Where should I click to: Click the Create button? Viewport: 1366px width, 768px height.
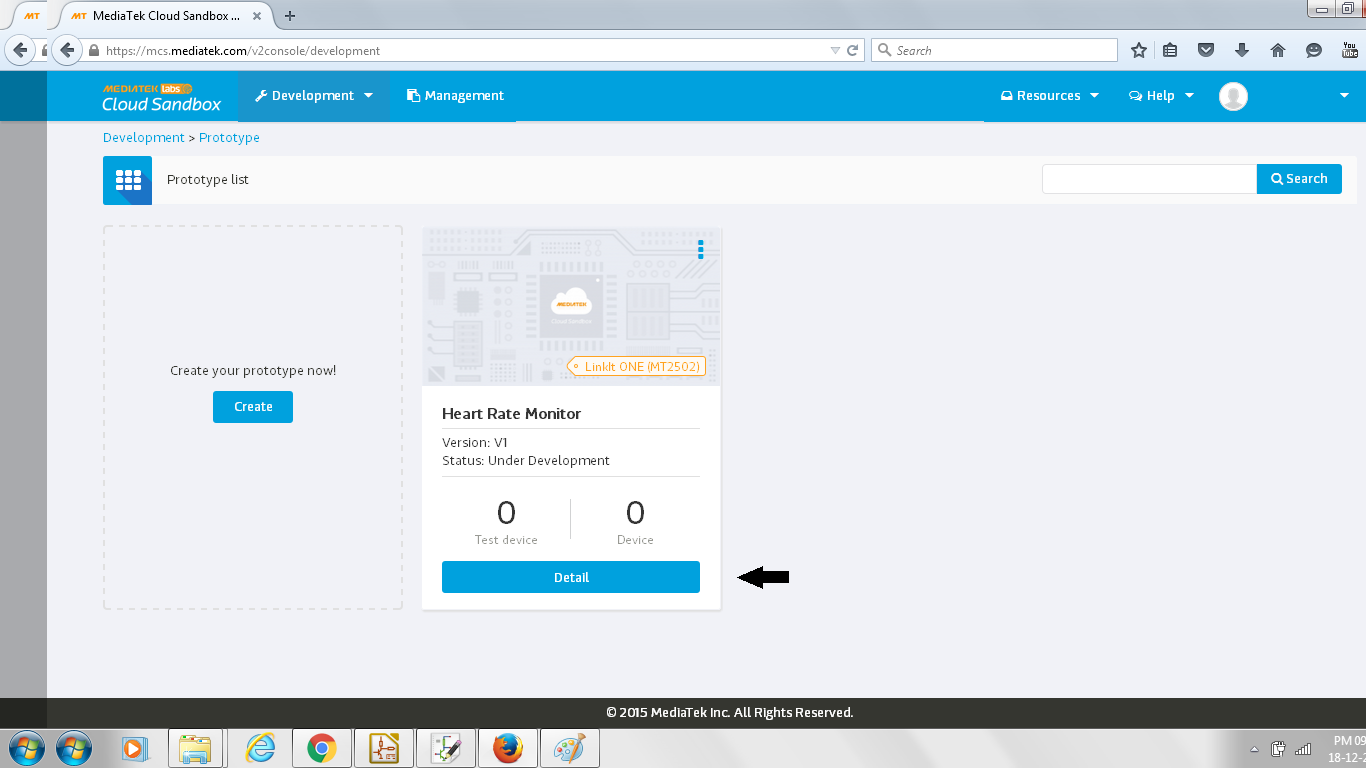[x=253, y=407]
